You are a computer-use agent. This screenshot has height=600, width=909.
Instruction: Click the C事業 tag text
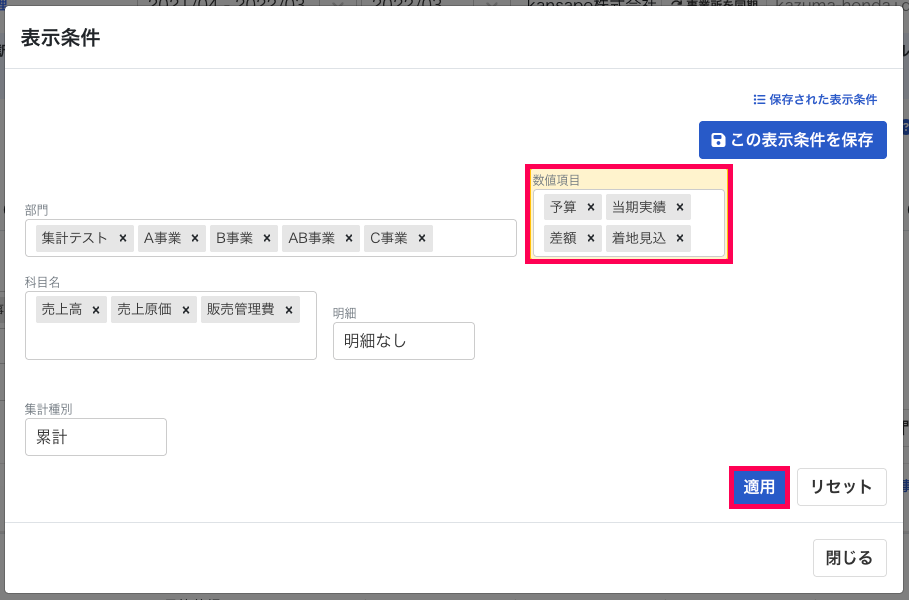pyautogui.click(x=389, y=238)
